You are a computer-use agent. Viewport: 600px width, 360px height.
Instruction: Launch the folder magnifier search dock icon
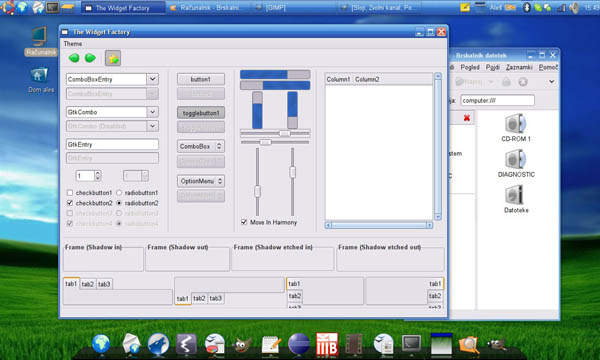(469, 344)
